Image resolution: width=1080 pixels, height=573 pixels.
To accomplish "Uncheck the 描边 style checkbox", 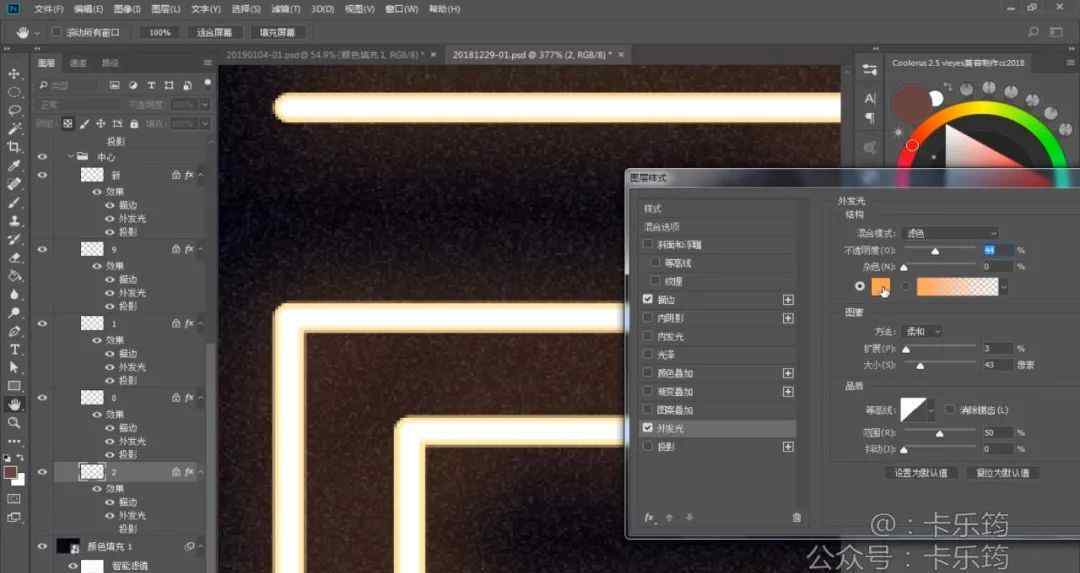I will click(x=647, y=300).
